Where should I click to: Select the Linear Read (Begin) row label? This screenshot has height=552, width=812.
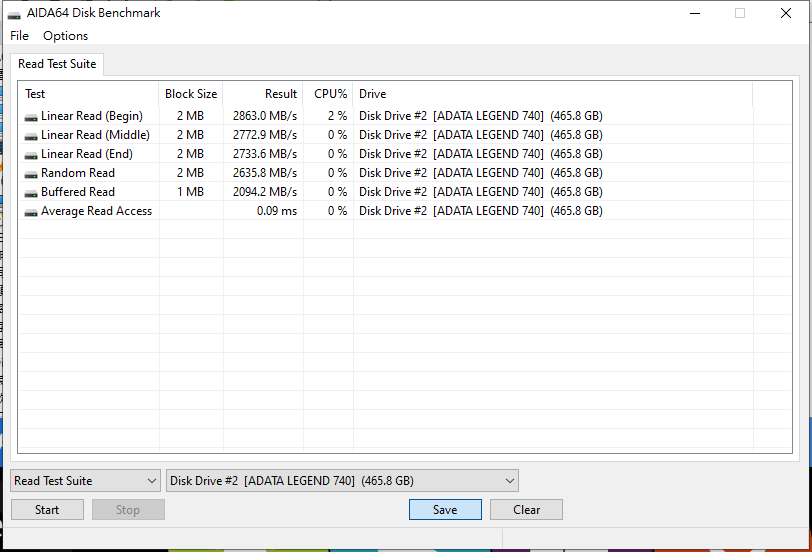(x=92, y=116)
